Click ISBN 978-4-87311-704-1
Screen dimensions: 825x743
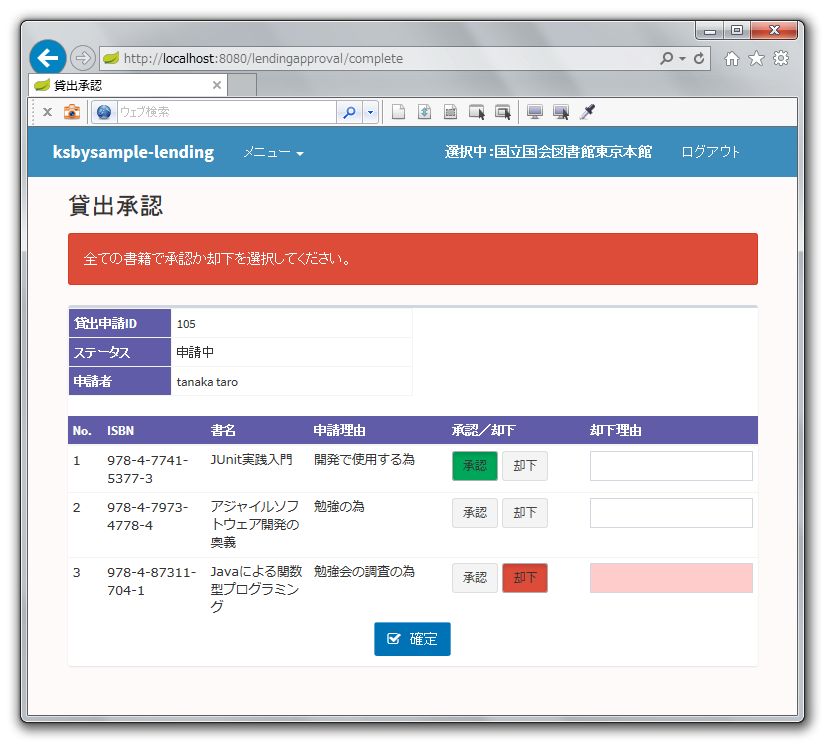tap(151, 581)
